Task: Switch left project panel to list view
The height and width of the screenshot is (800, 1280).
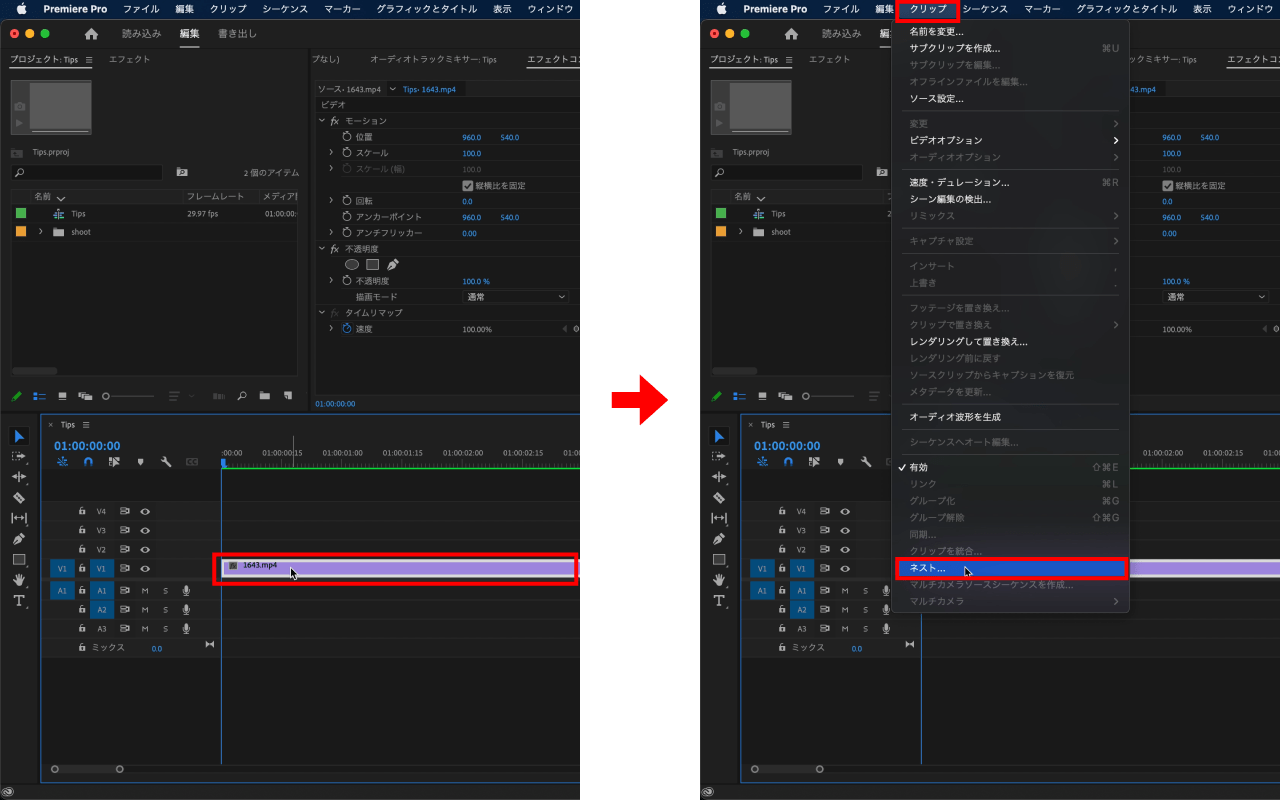Action: point(40,396)
